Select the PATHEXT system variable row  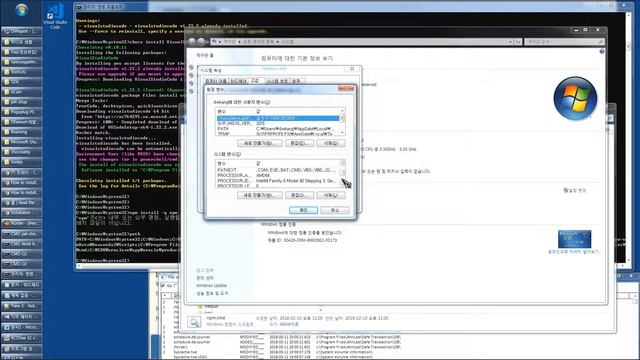pyautogui.click(x=278, y=170)
